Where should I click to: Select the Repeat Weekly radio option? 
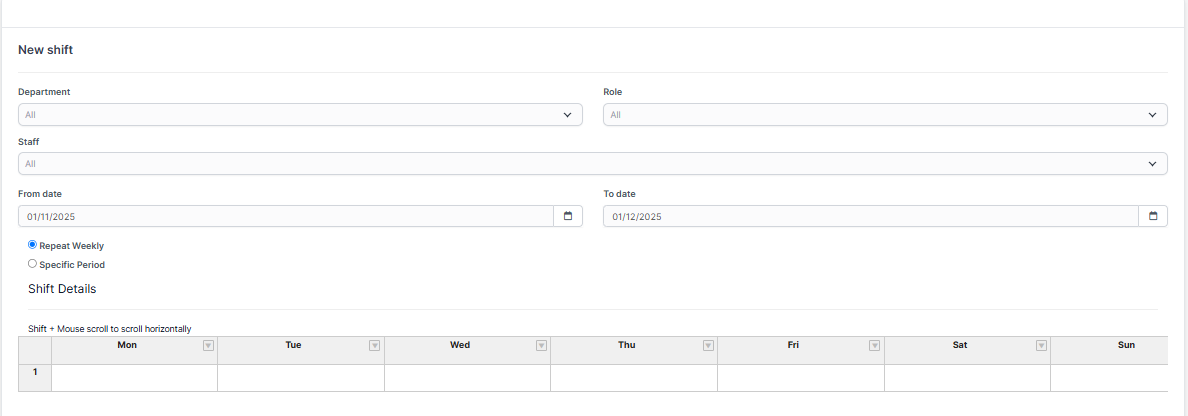coord(33,245)
